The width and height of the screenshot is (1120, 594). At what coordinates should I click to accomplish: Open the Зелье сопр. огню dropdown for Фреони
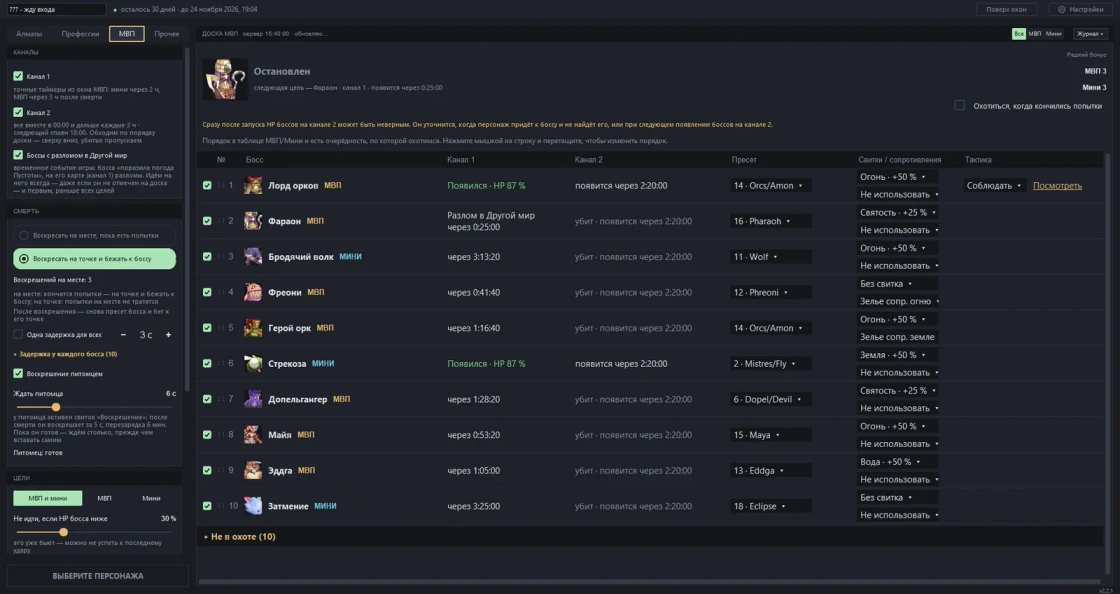tap(899, 301)
